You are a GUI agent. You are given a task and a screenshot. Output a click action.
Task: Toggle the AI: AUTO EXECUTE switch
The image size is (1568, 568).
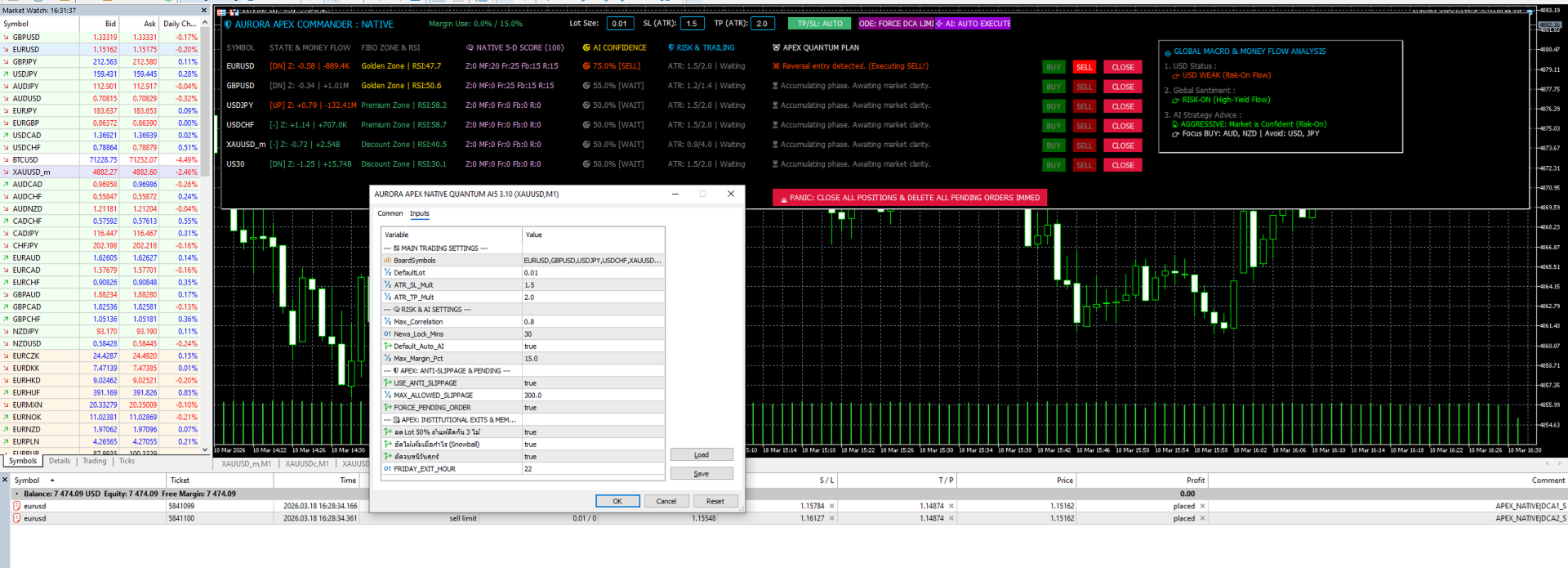click(973, 24)
